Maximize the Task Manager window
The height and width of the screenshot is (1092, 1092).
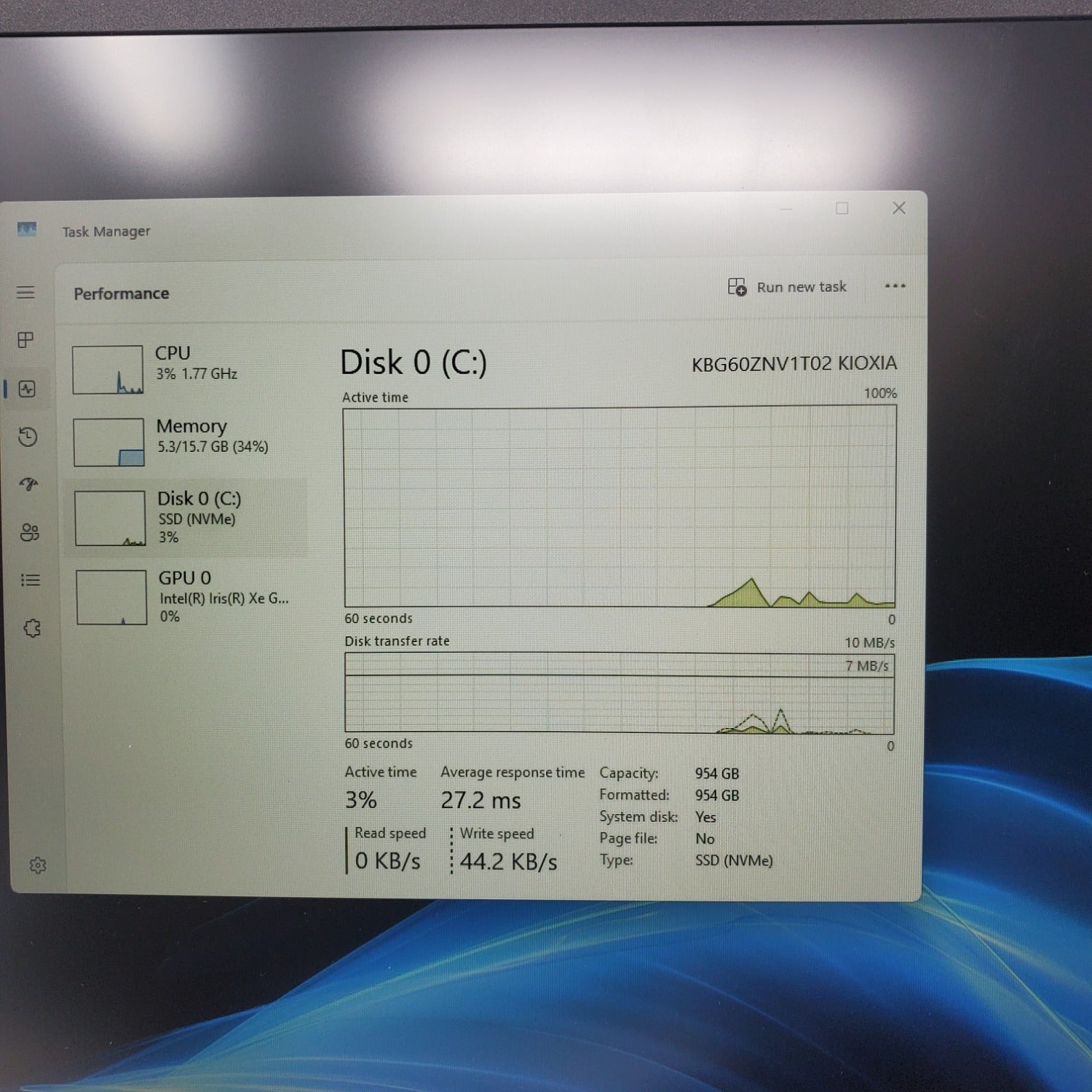pyautogui.click(x=842, y=209)
